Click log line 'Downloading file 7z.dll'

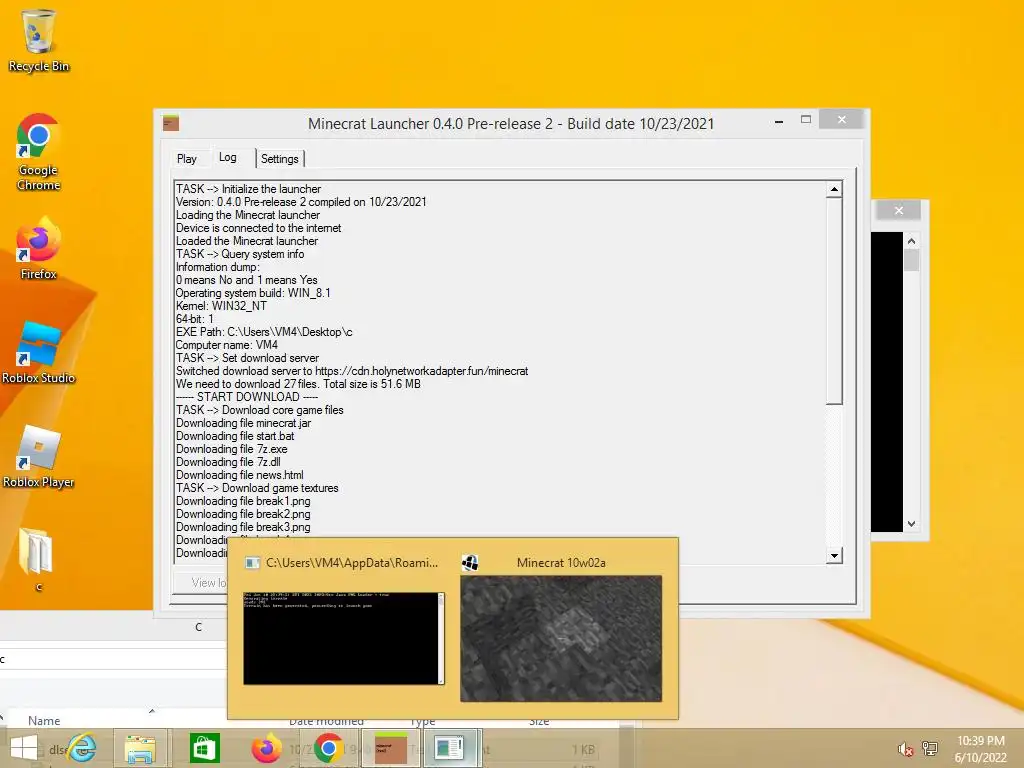point(229,462)
